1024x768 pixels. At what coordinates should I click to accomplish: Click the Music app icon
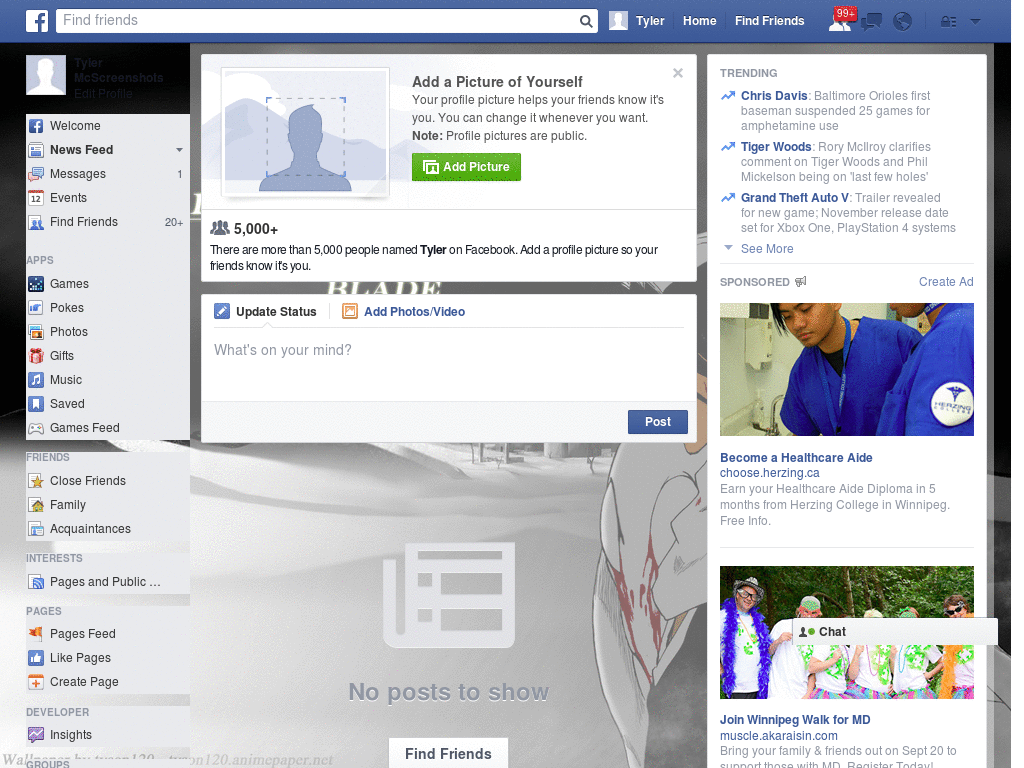[x=36, y=380]
